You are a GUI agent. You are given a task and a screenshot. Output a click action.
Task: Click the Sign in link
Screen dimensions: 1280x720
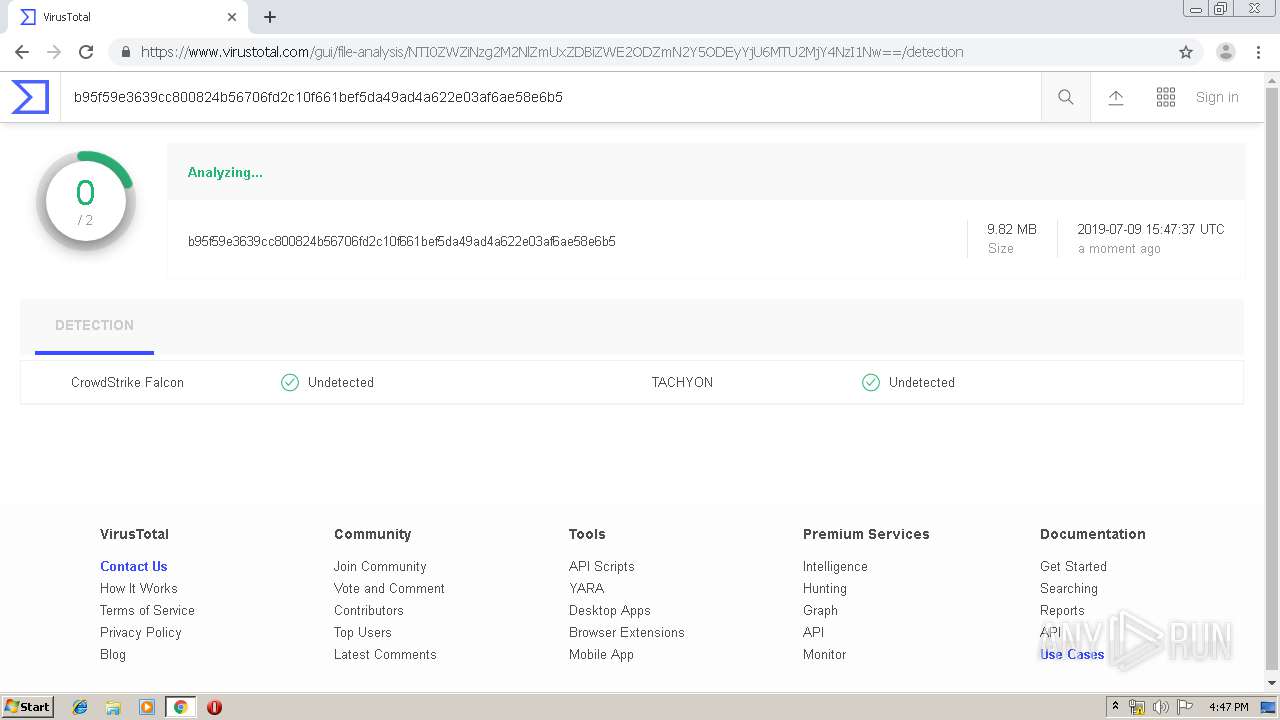tap(1217, 97)
